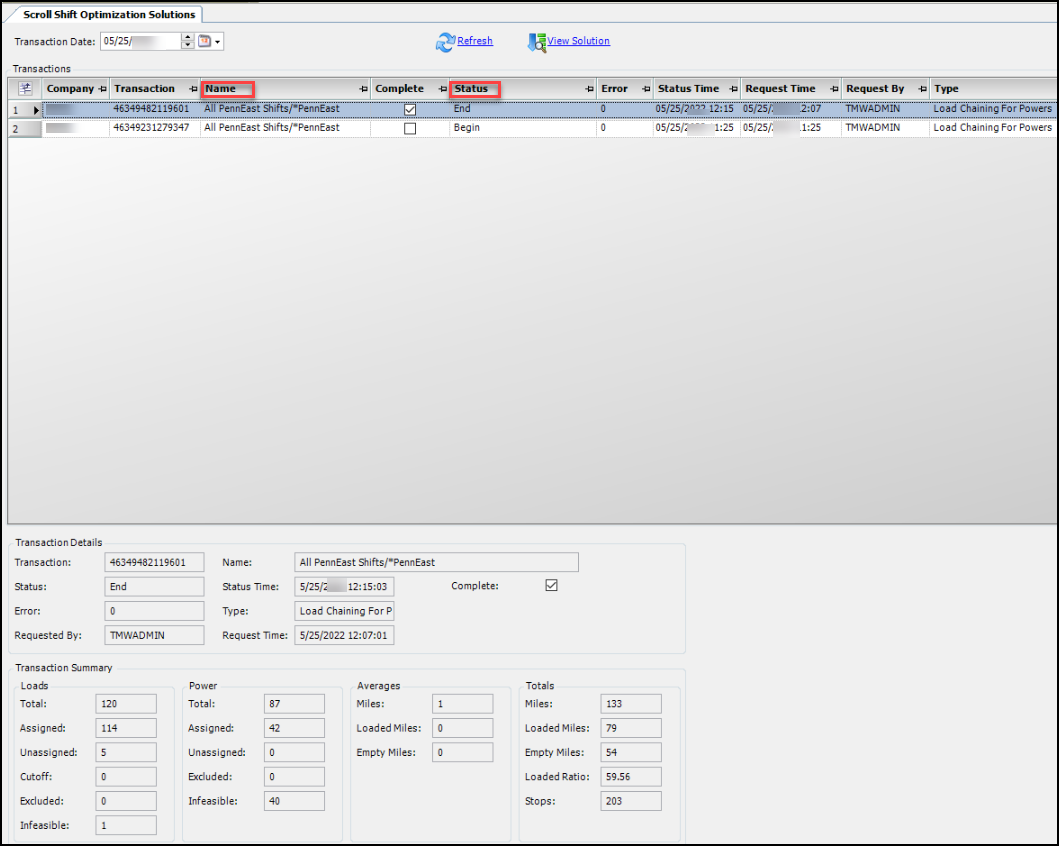Click pin icon in Complete column header
The height and width of the screenshot is (846, 1059).
coord(442,89)
